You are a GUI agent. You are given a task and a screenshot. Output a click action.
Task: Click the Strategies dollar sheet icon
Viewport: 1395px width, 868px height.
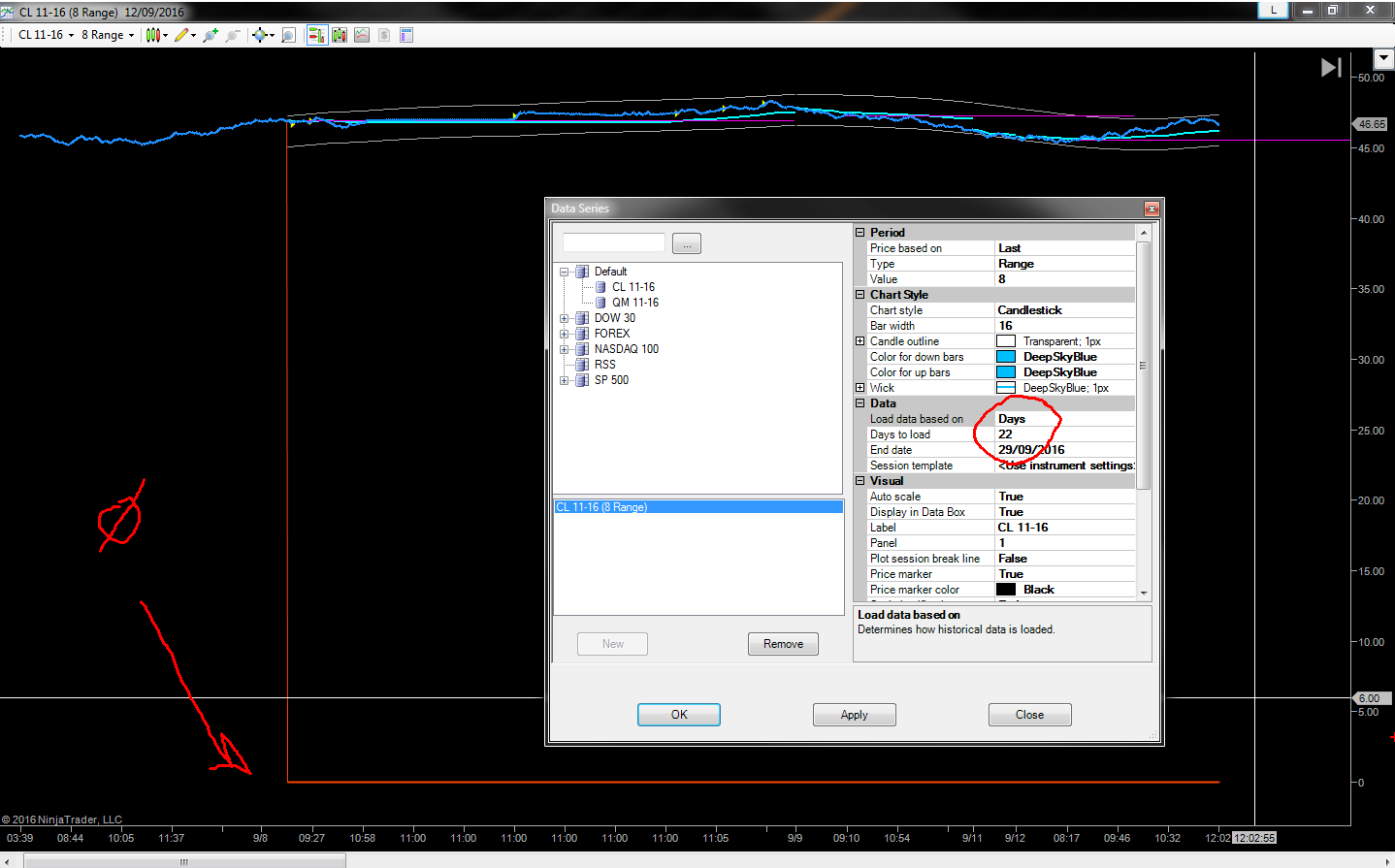pos(384,35)
